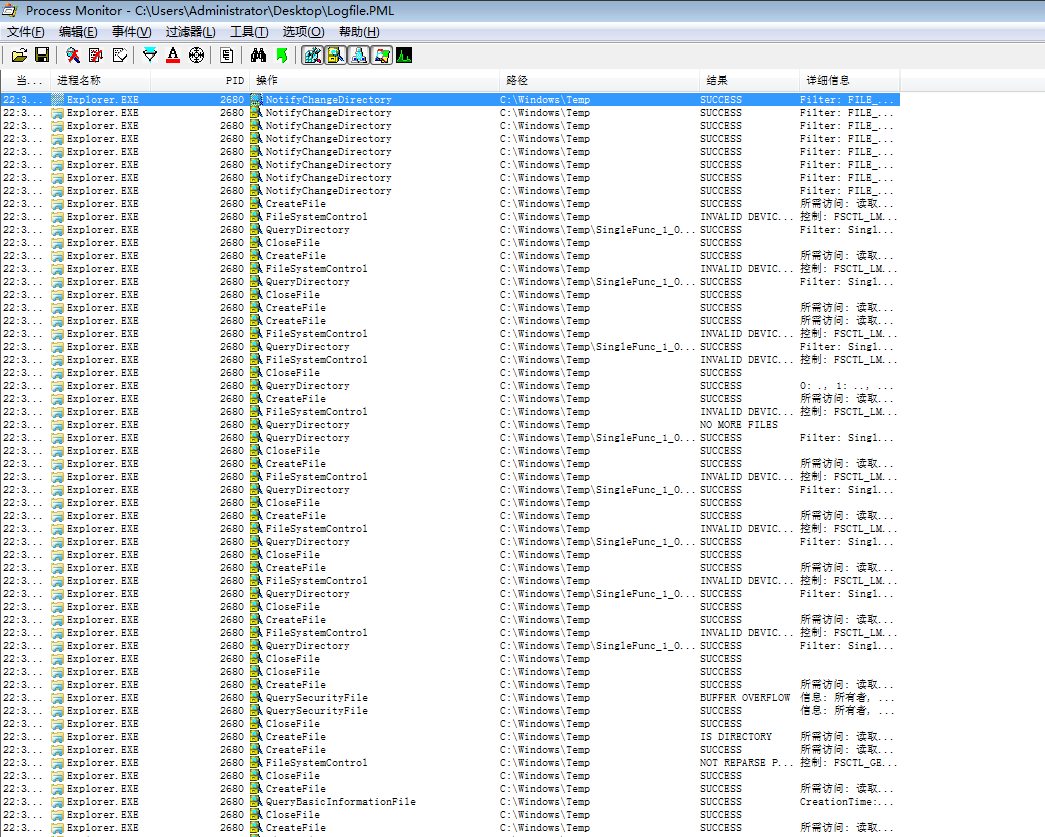Open the 编辑(E) menu
The height and width of the screenshot is (837, 1045).
point(78,32)
